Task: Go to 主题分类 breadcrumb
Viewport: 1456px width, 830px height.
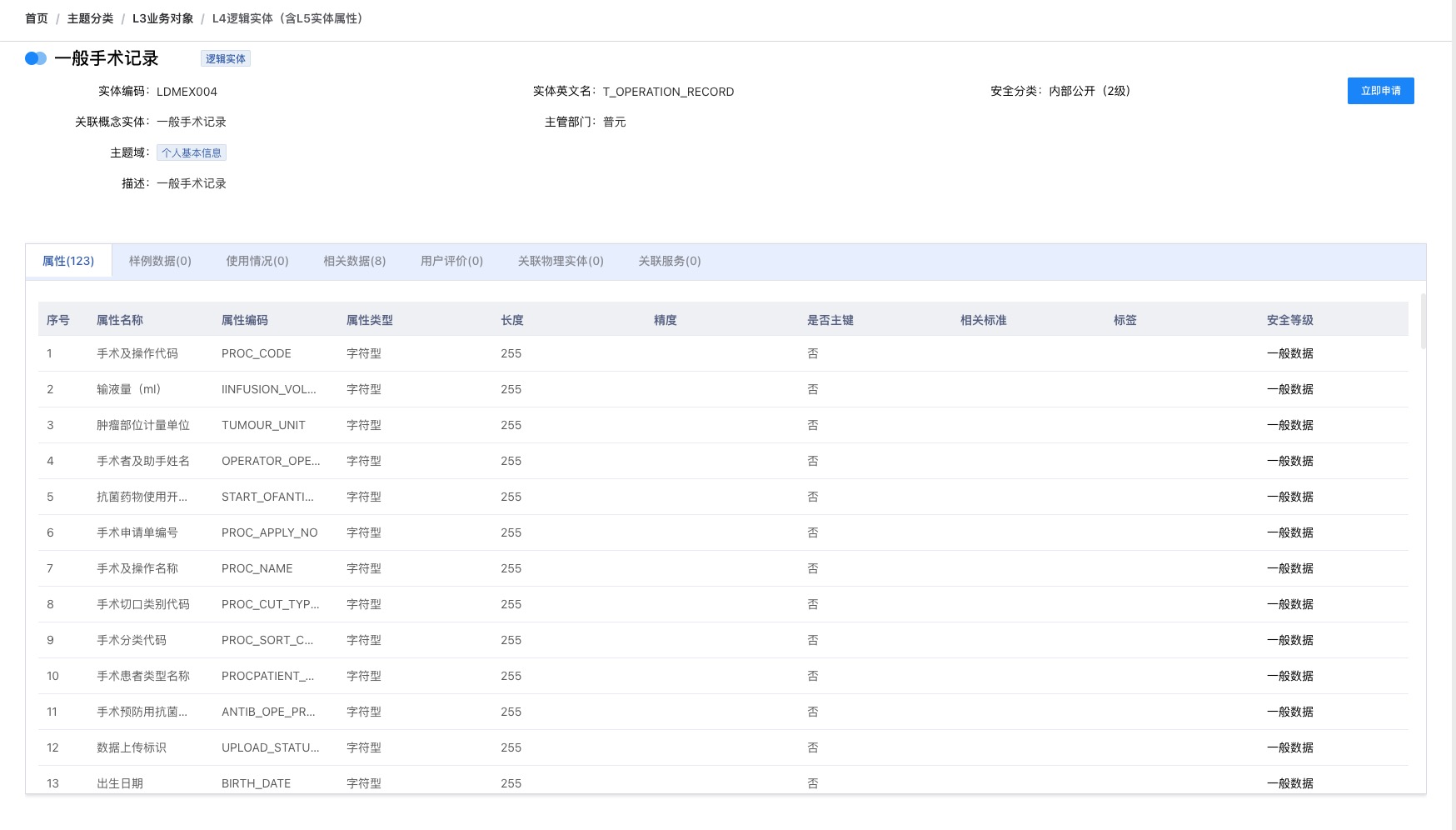Action: pos(90,18)
